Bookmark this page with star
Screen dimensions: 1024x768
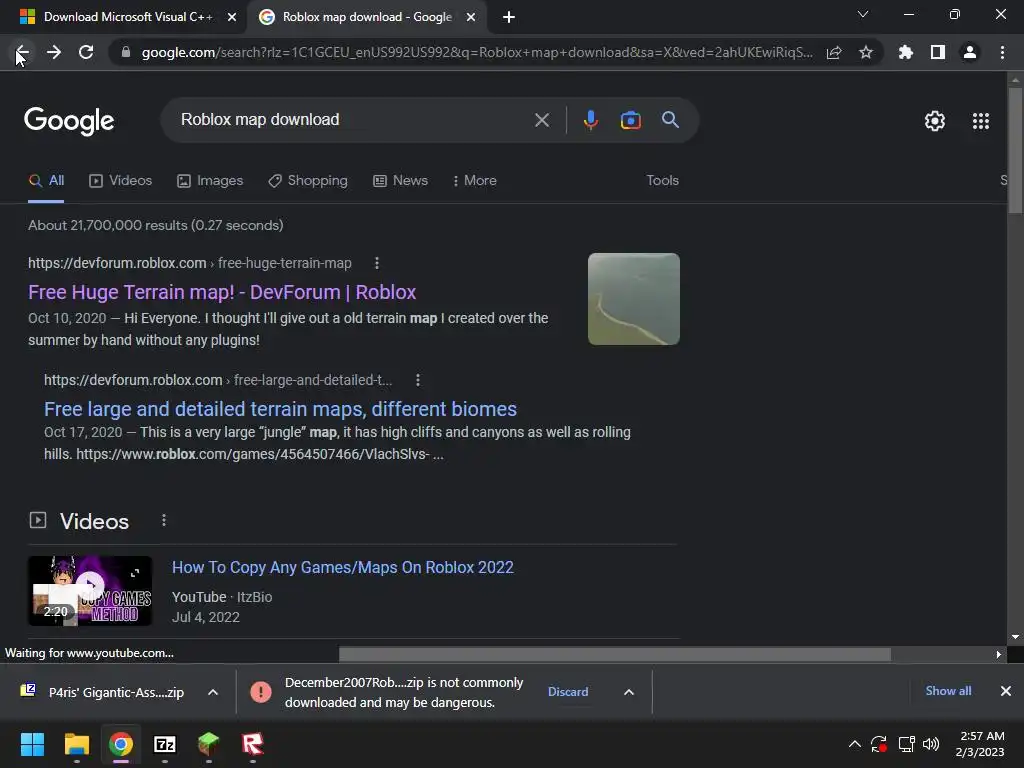(x=866, y=52)
